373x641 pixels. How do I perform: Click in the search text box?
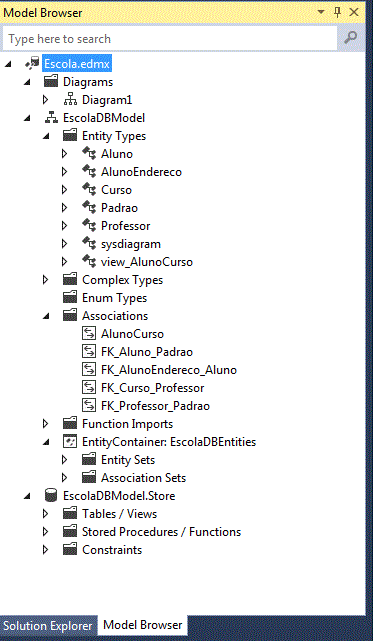coord(170,38)
